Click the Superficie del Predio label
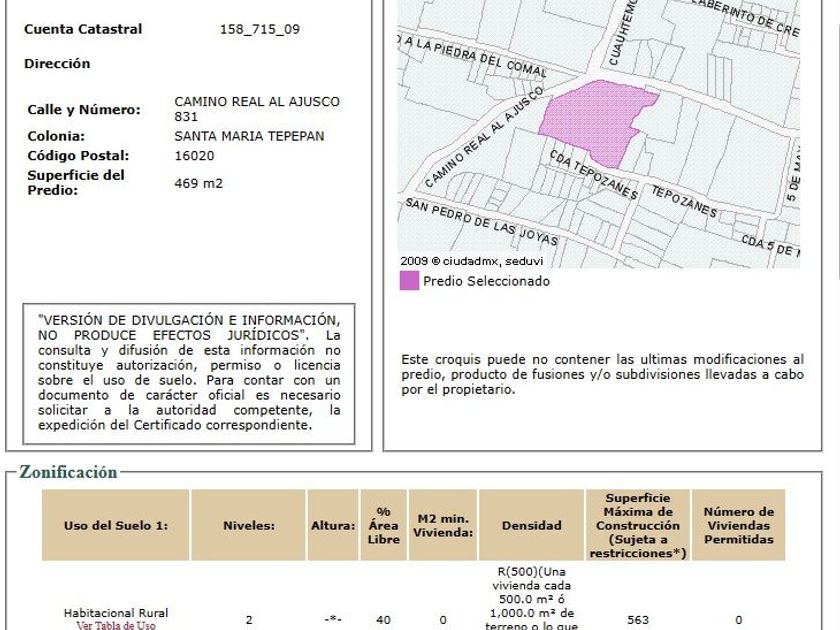This screenshot has width=840, height=630. [76, 183]
